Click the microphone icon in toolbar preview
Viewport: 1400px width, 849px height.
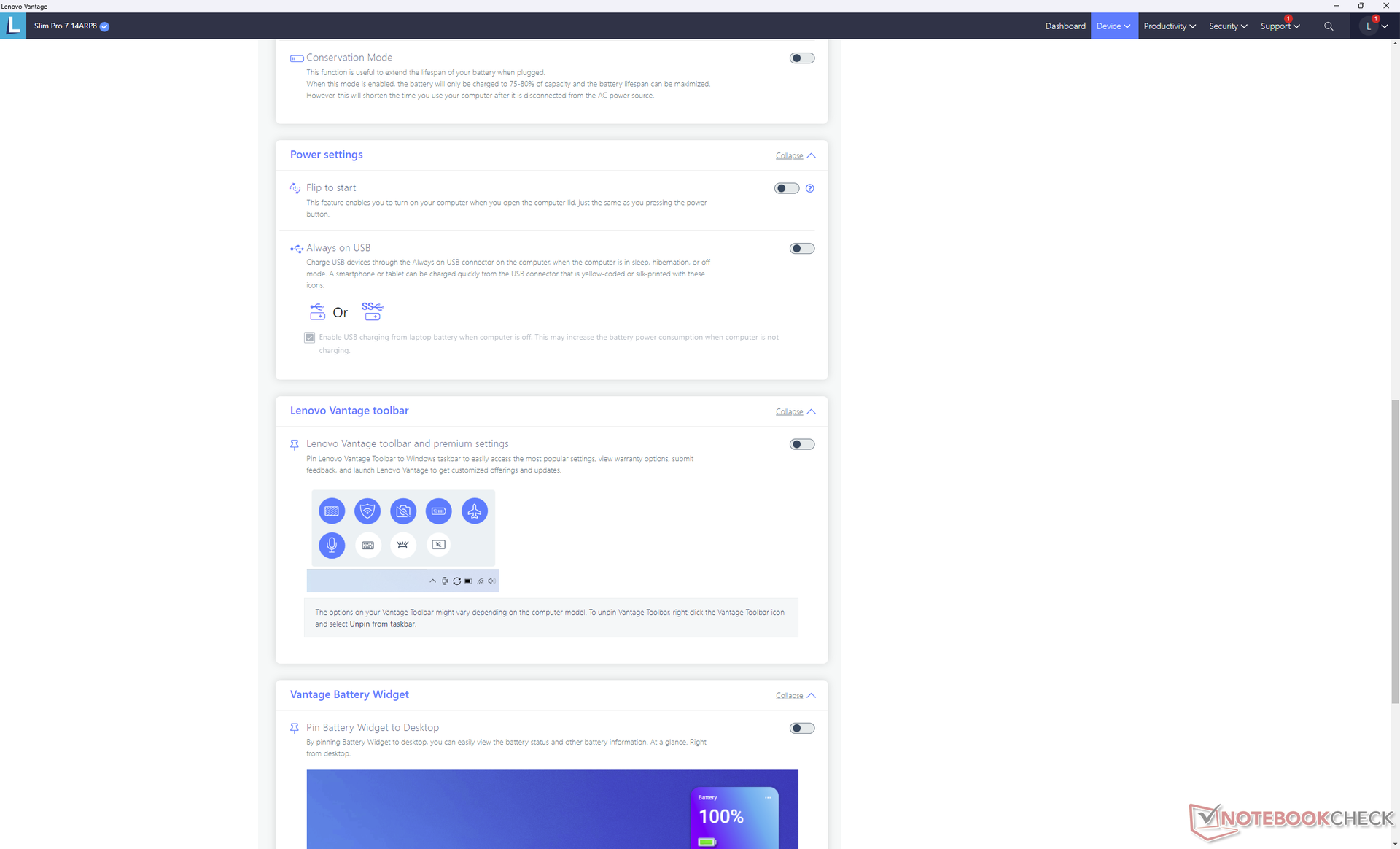(x=332, y=545)
